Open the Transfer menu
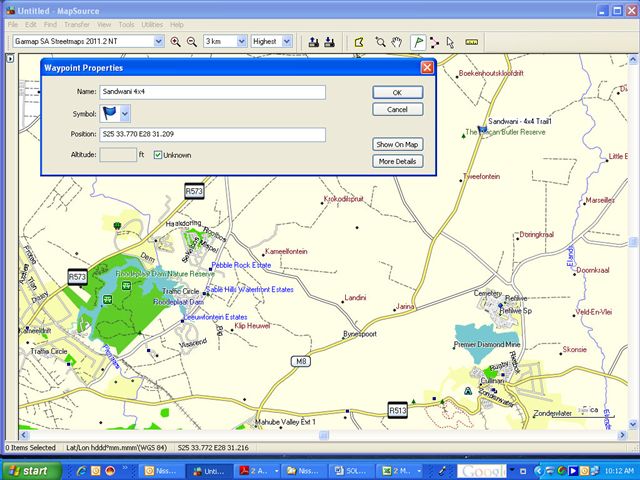The width and height of the screenshot is (640, 480). 77,24
